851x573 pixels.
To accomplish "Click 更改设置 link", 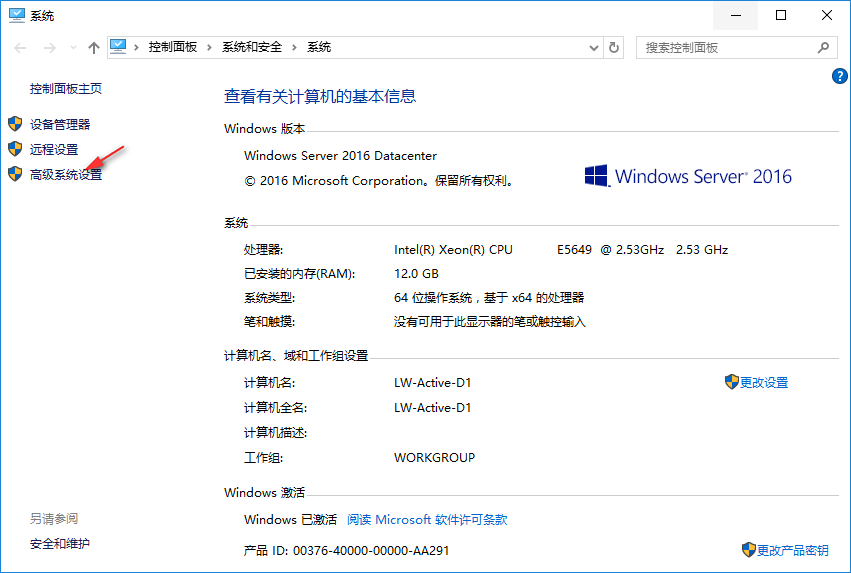I will click(764, 383).
